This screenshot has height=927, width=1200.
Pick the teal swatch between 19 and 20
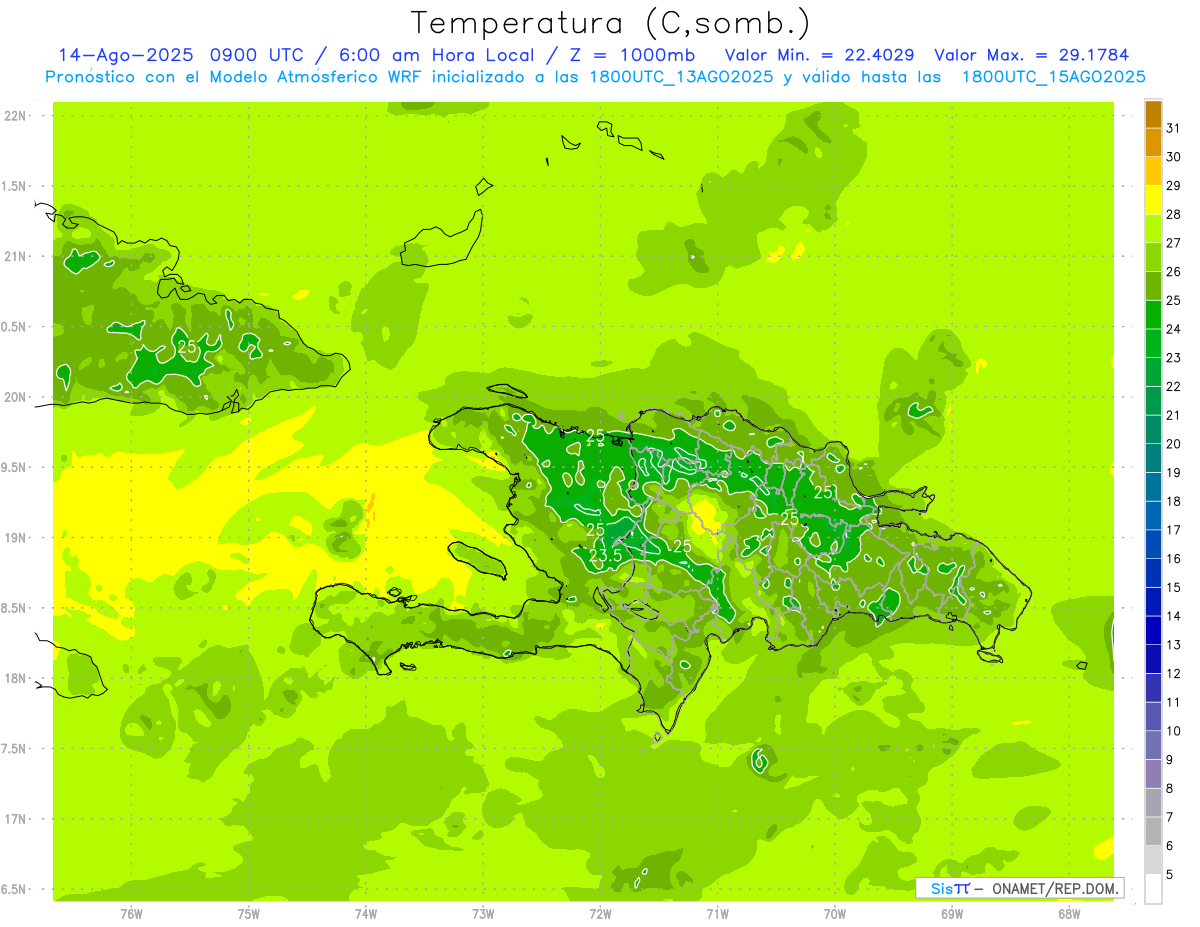(x=1153, y=458)
